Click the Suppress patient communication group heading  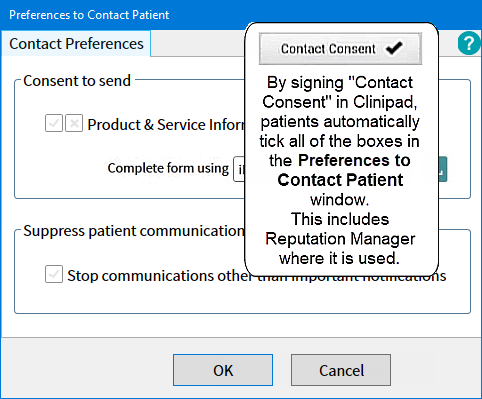point(134,231)
